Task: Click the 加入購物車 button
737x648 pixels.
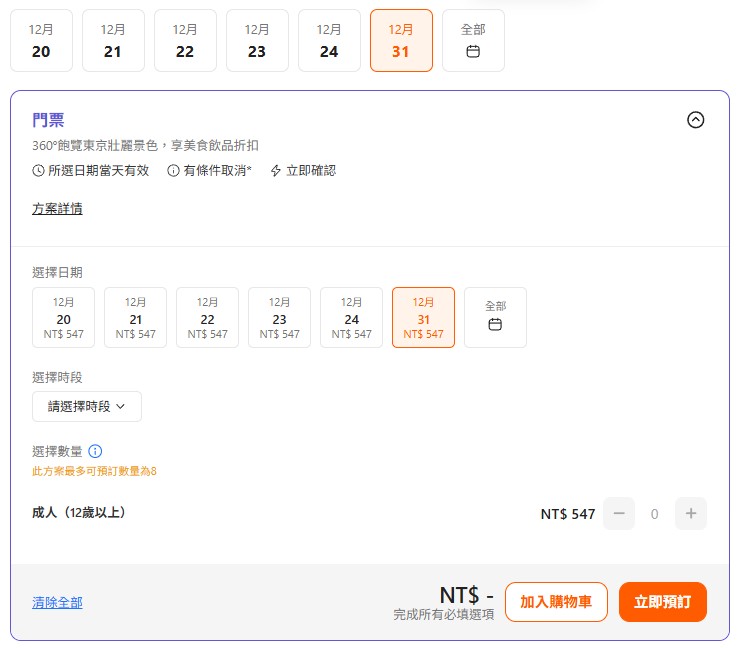Action: (556, 602)
